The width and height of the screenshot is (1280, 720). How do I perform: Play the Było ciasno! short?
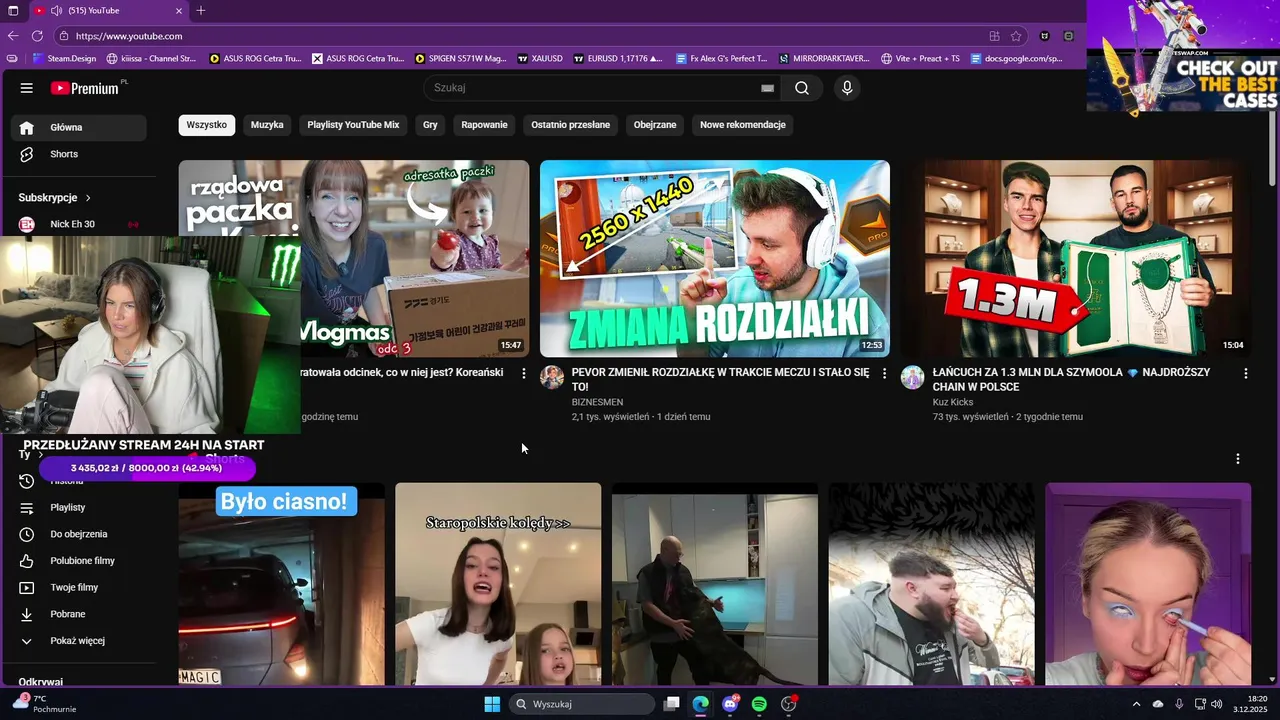click(x=282, y=584)
